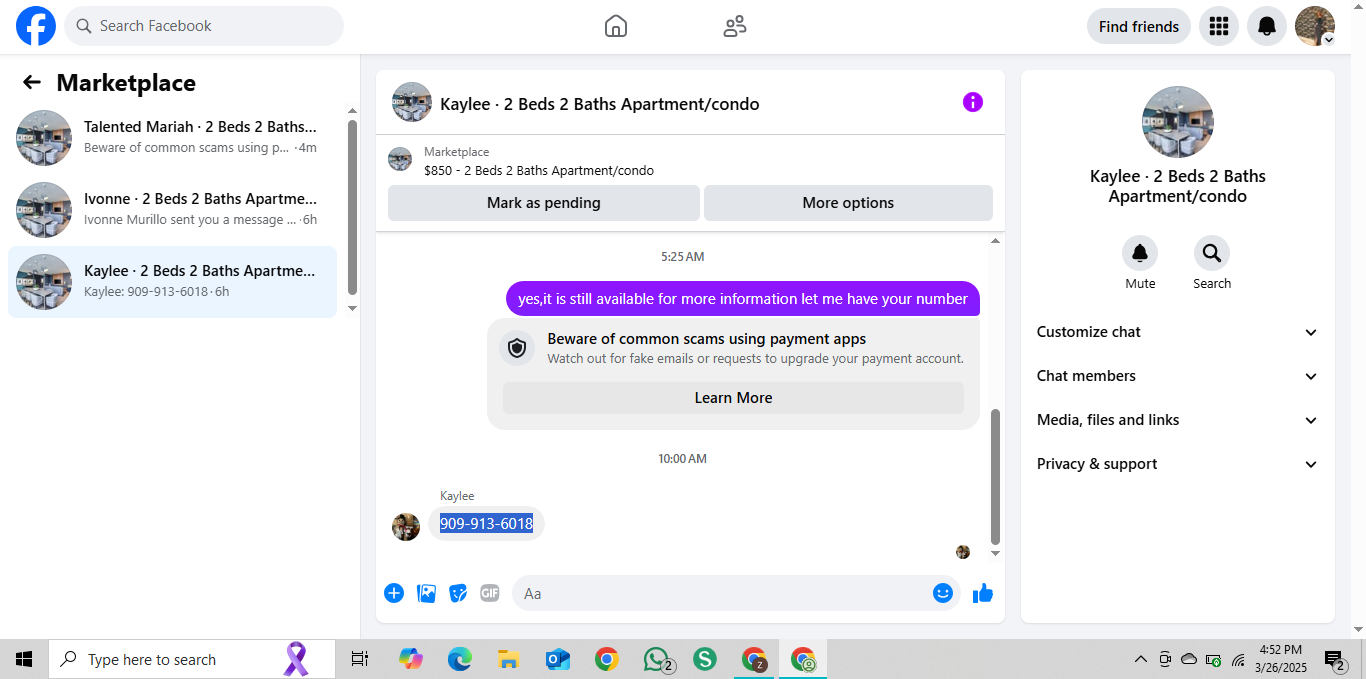1366x679 pixels.
Task: Send a thumbs-up like
Action: [x=983, y=593]
